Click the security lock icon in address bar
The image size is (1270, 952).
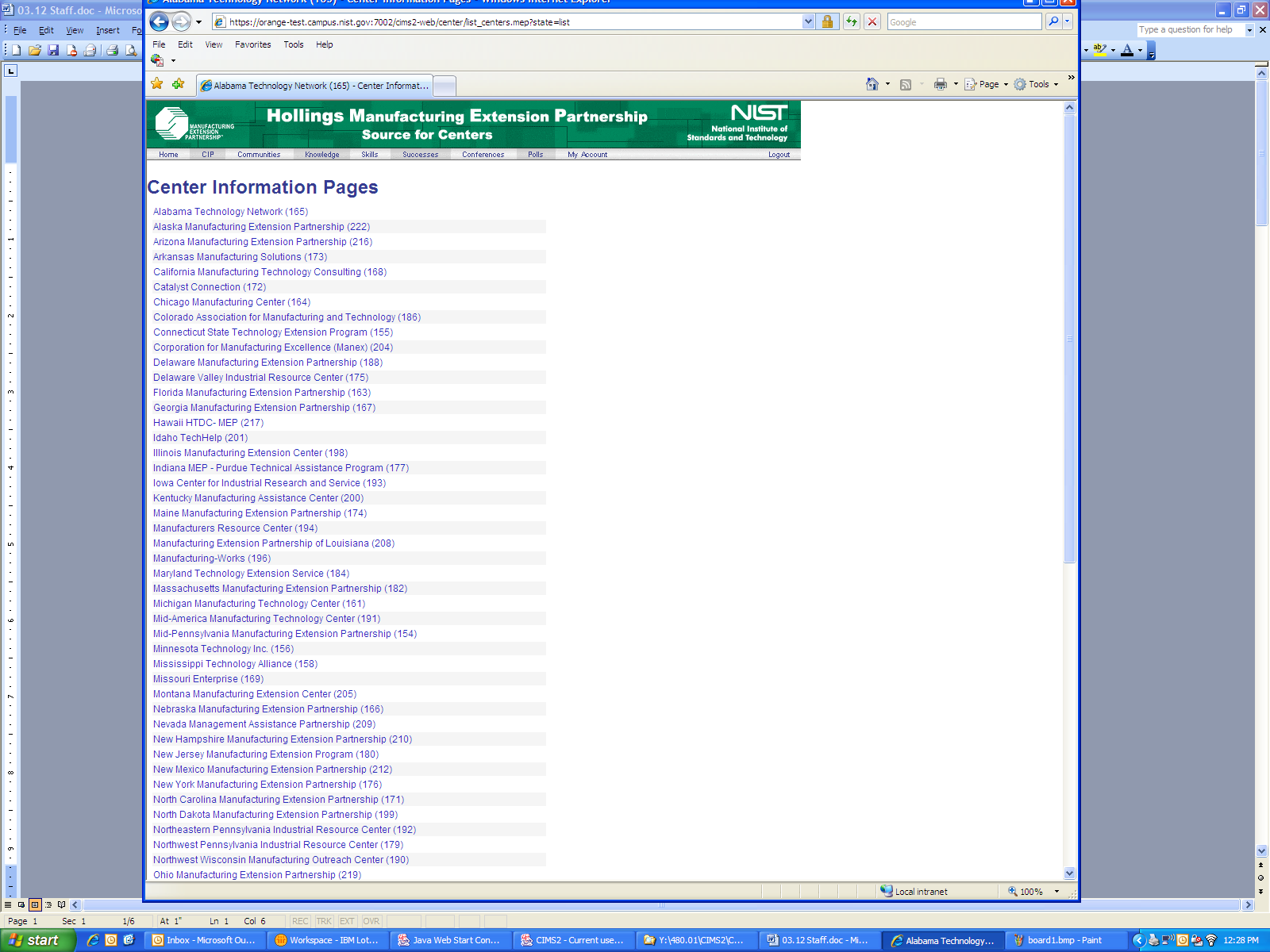click(827, 22)
